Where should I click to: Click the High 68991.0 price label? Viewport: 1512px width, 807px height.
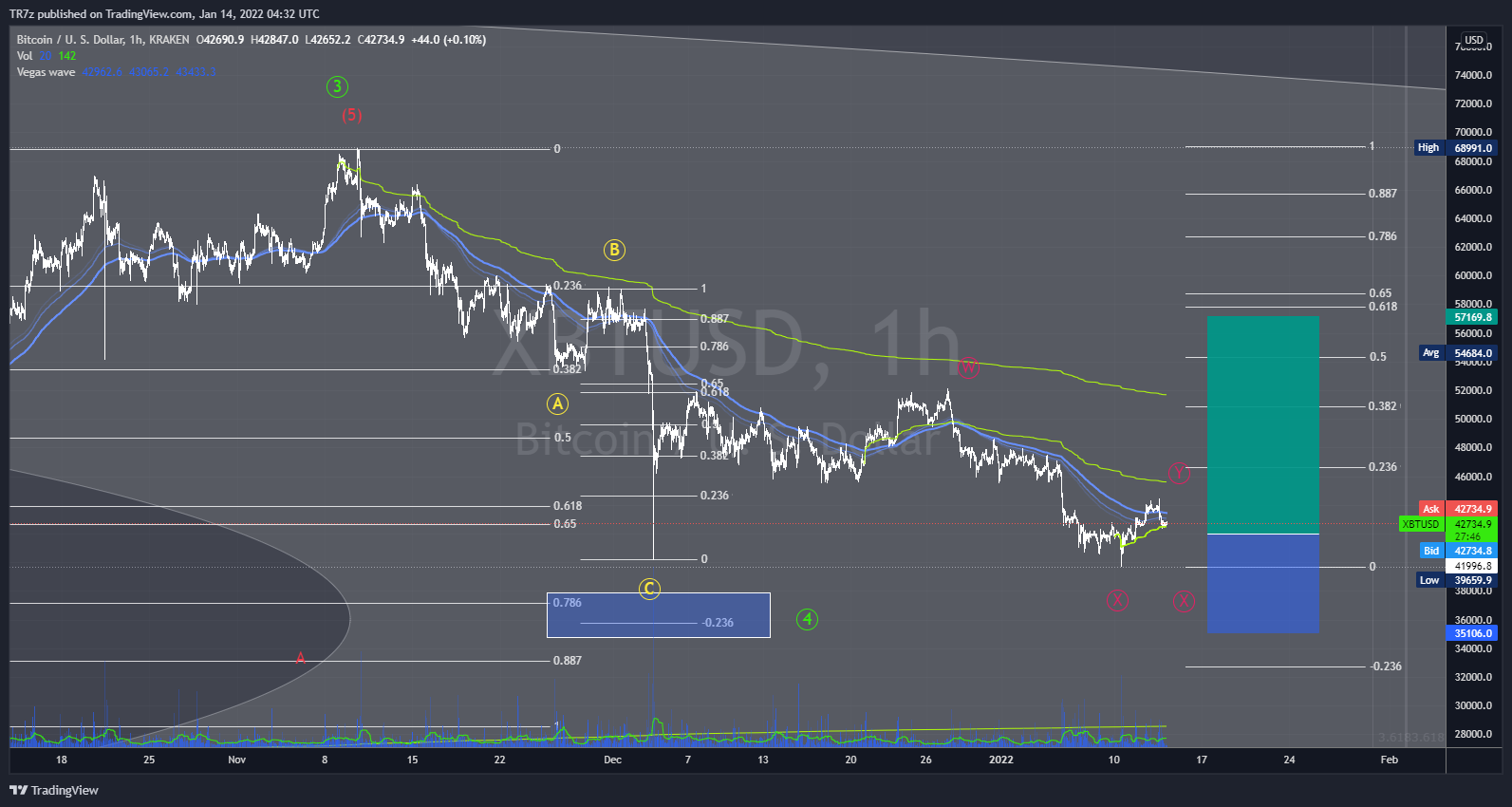pyautogui.click(x=1455, y=147)
